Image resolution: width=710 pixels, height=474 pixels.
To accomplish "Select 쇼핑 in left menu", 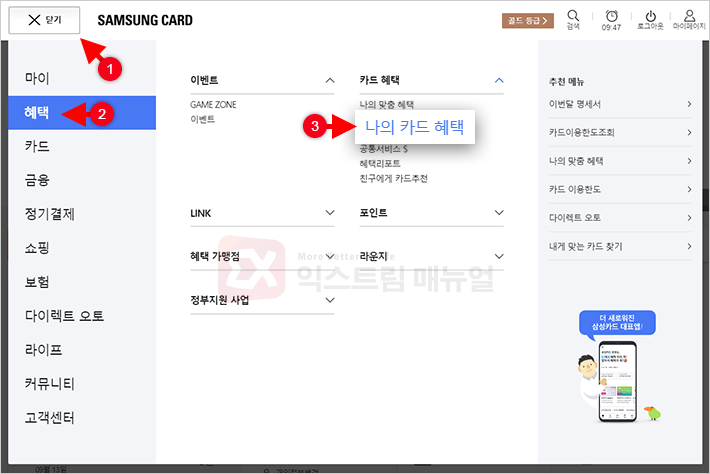I will pyautogui.click(x=37, y=248).
